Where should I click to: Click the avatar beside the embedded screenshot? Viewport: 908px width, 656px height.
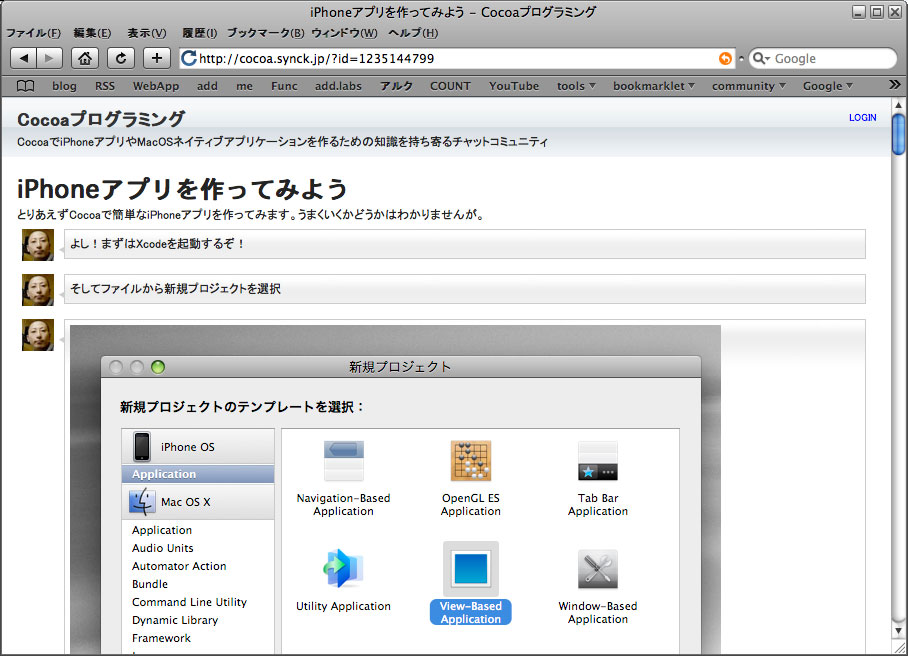coord(38,335)
